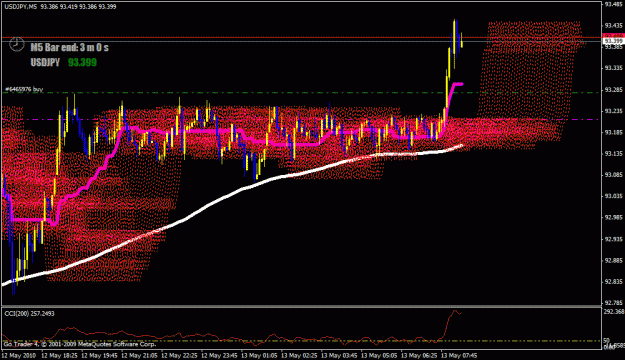This screenshot has width=625, height=360.
Task: Click the 12 May 22:25 time label
Action: [179, 355]
